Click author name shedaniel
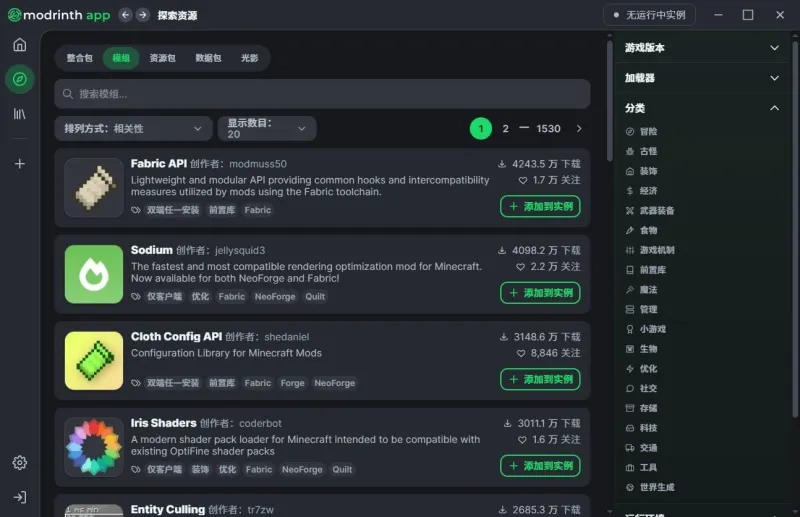The width and height of the screenshot is (800, 517). 287,337
